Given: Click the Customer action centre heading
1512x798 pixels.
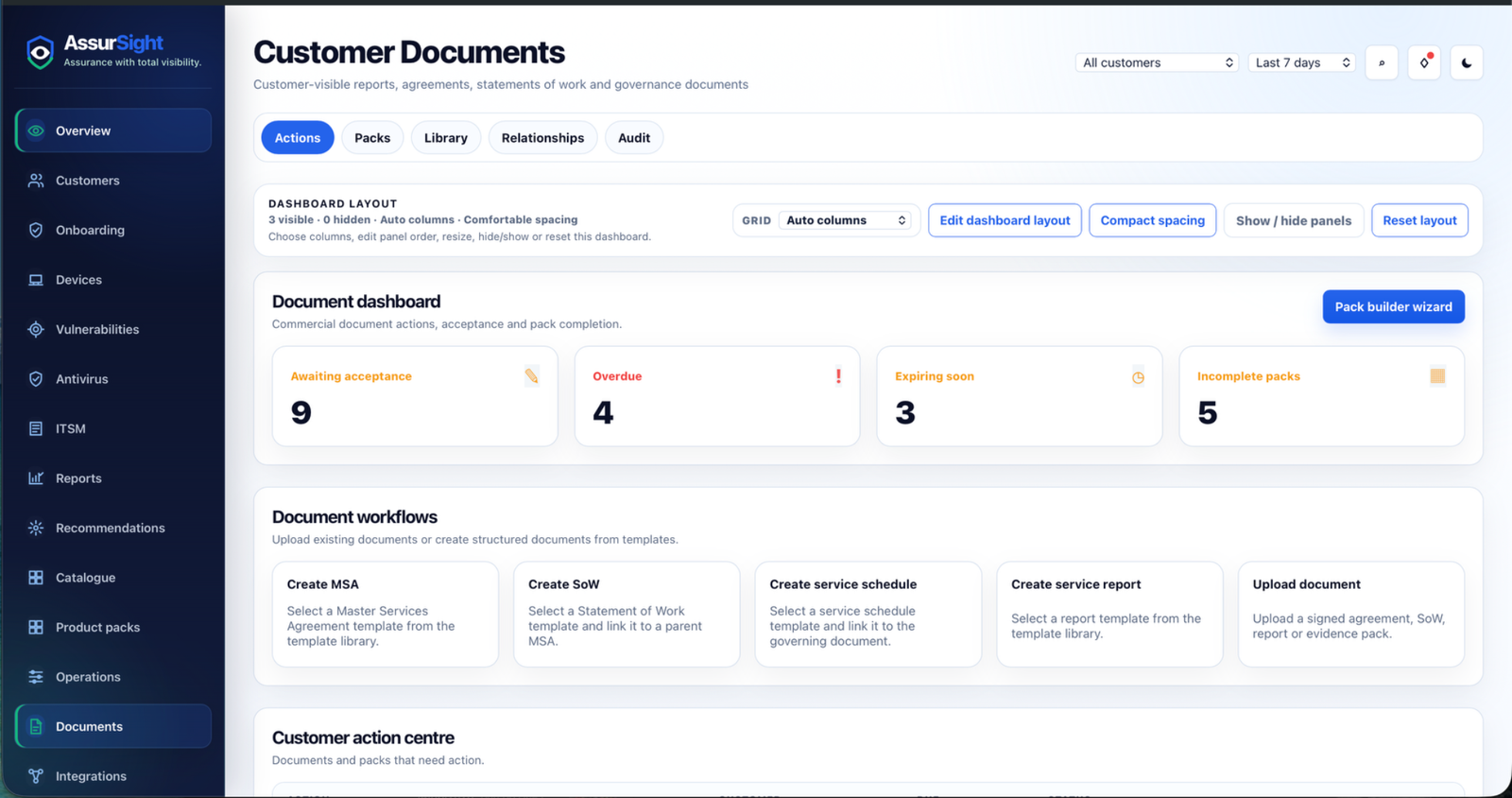Looking at the screenshot, I should 363,737.
